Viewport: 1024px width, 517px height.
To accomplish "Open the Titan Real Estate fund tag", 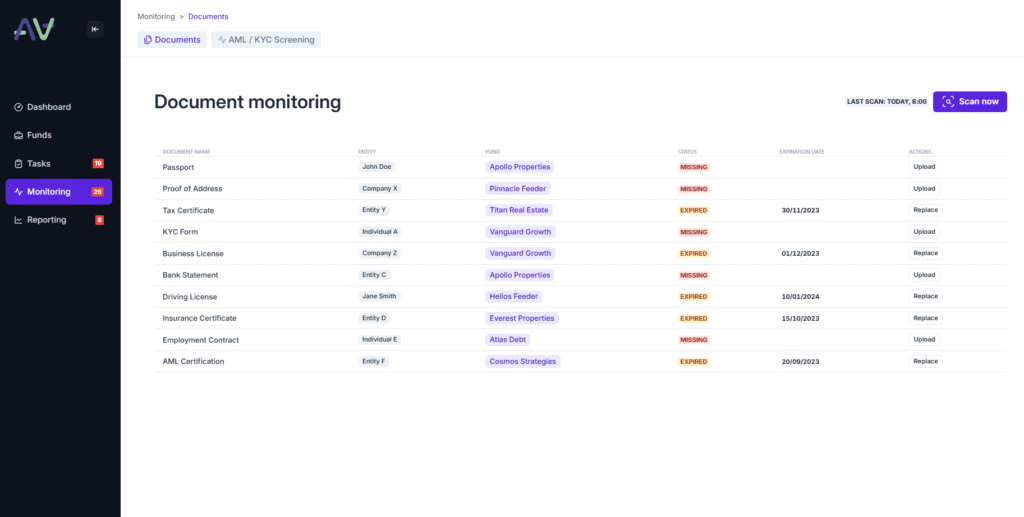I will [519, 210].
